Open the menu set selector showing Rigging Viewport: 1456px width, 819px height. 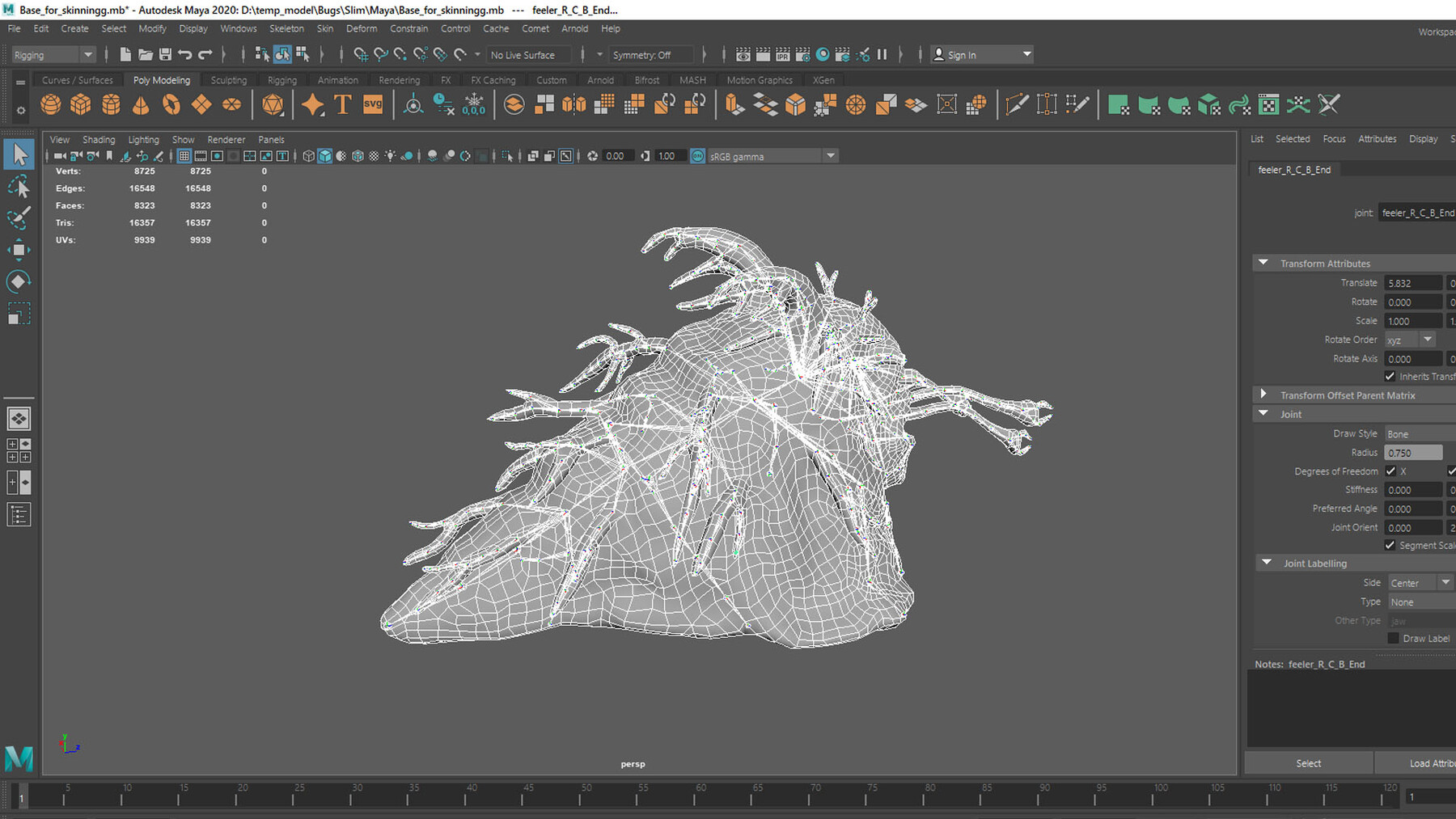[x=52, y=54]
